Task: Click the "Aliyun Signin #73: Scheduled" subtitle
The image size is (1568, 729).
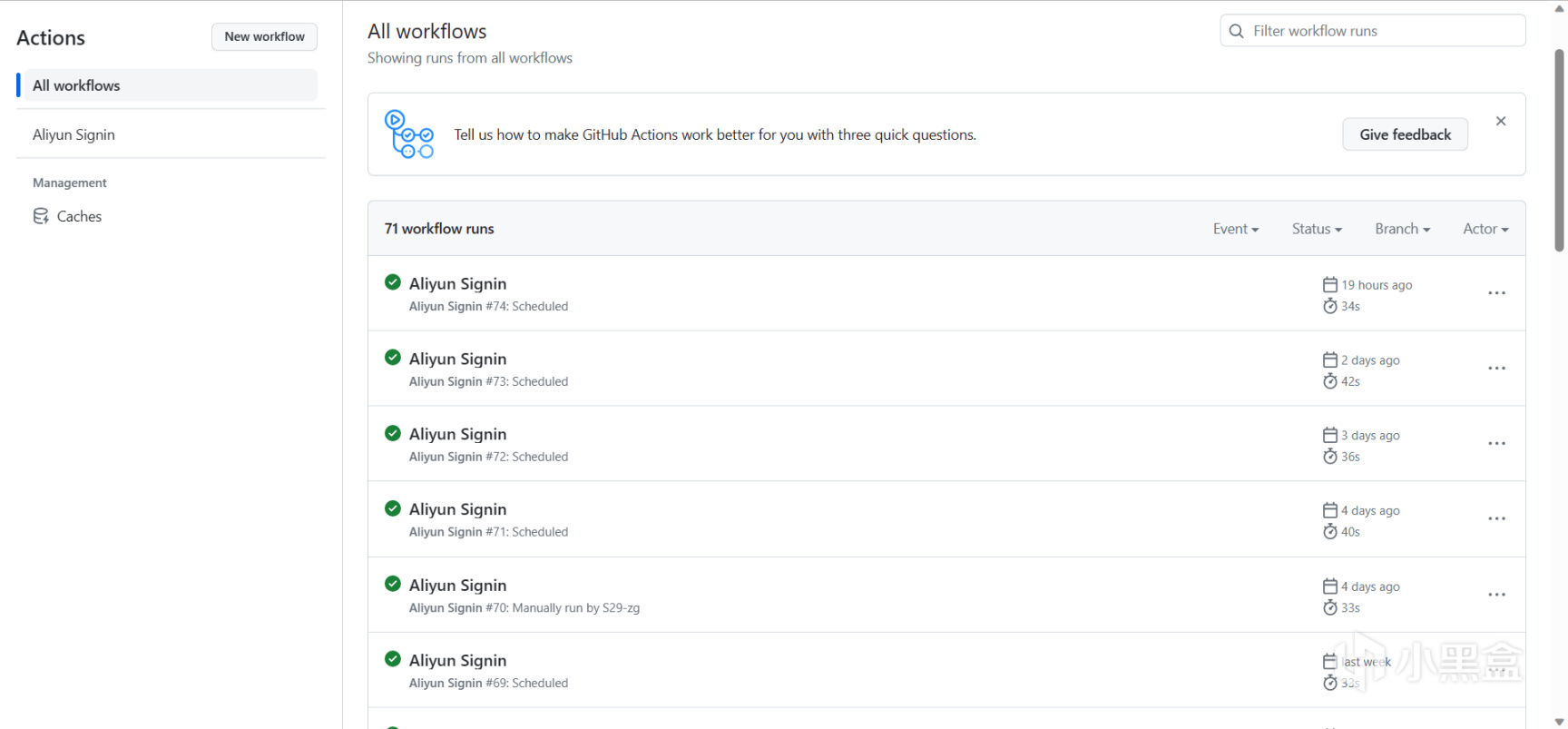Action: click(x=489, y=382)
